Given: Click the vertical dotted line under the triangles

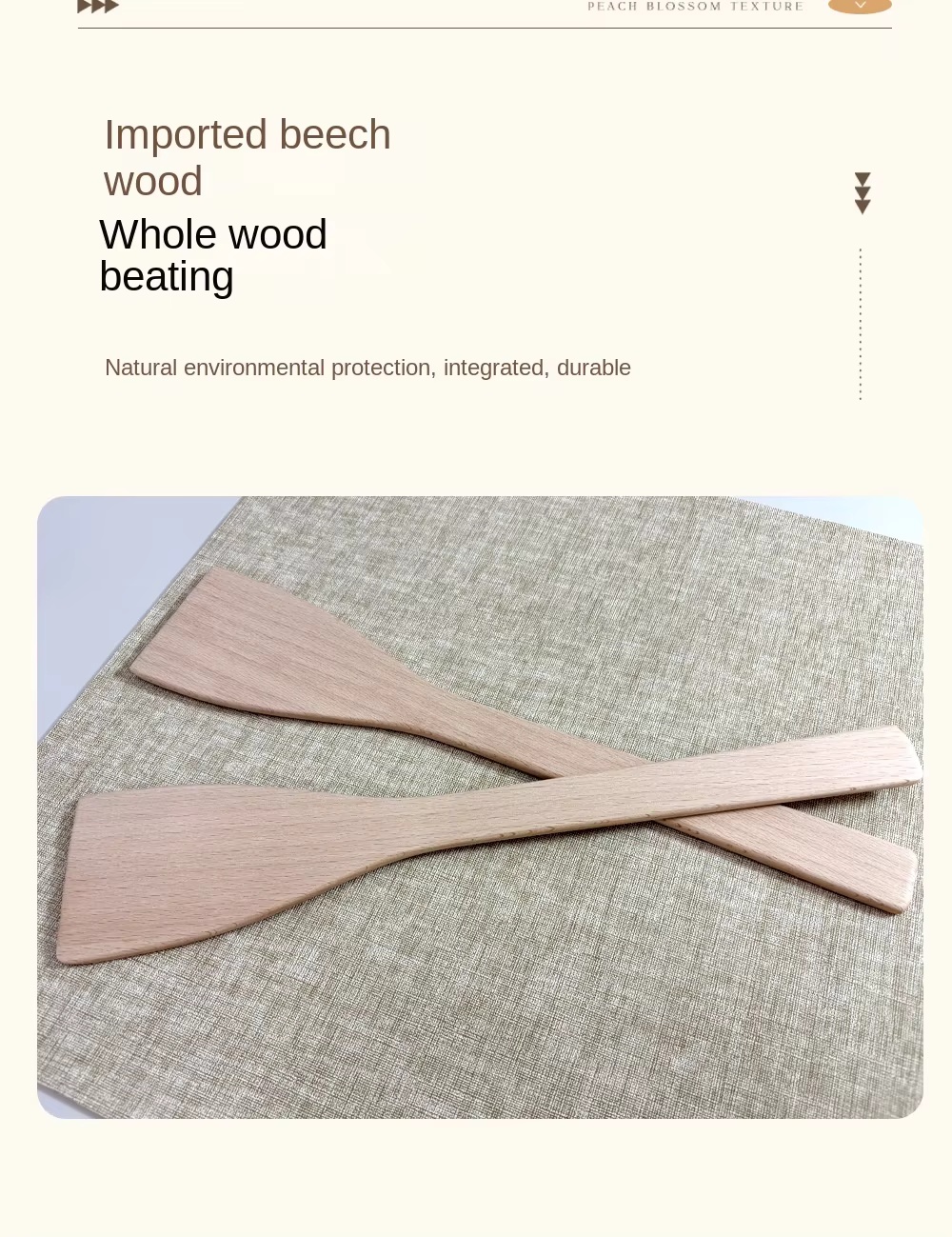Looking at the screenshot, I should click(x=861, y=324).
